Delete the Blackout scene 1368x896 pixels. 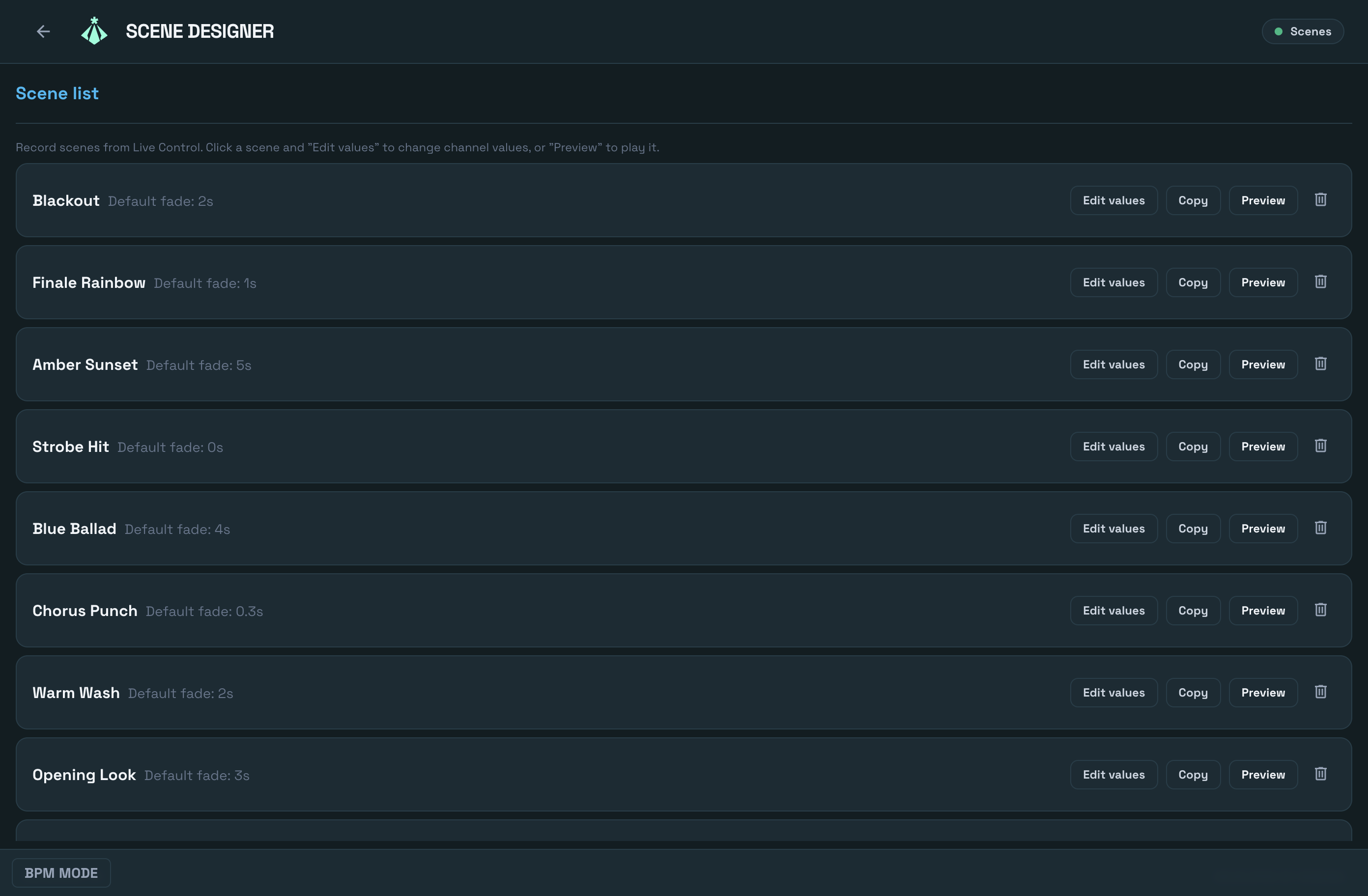pos(1320,199)
